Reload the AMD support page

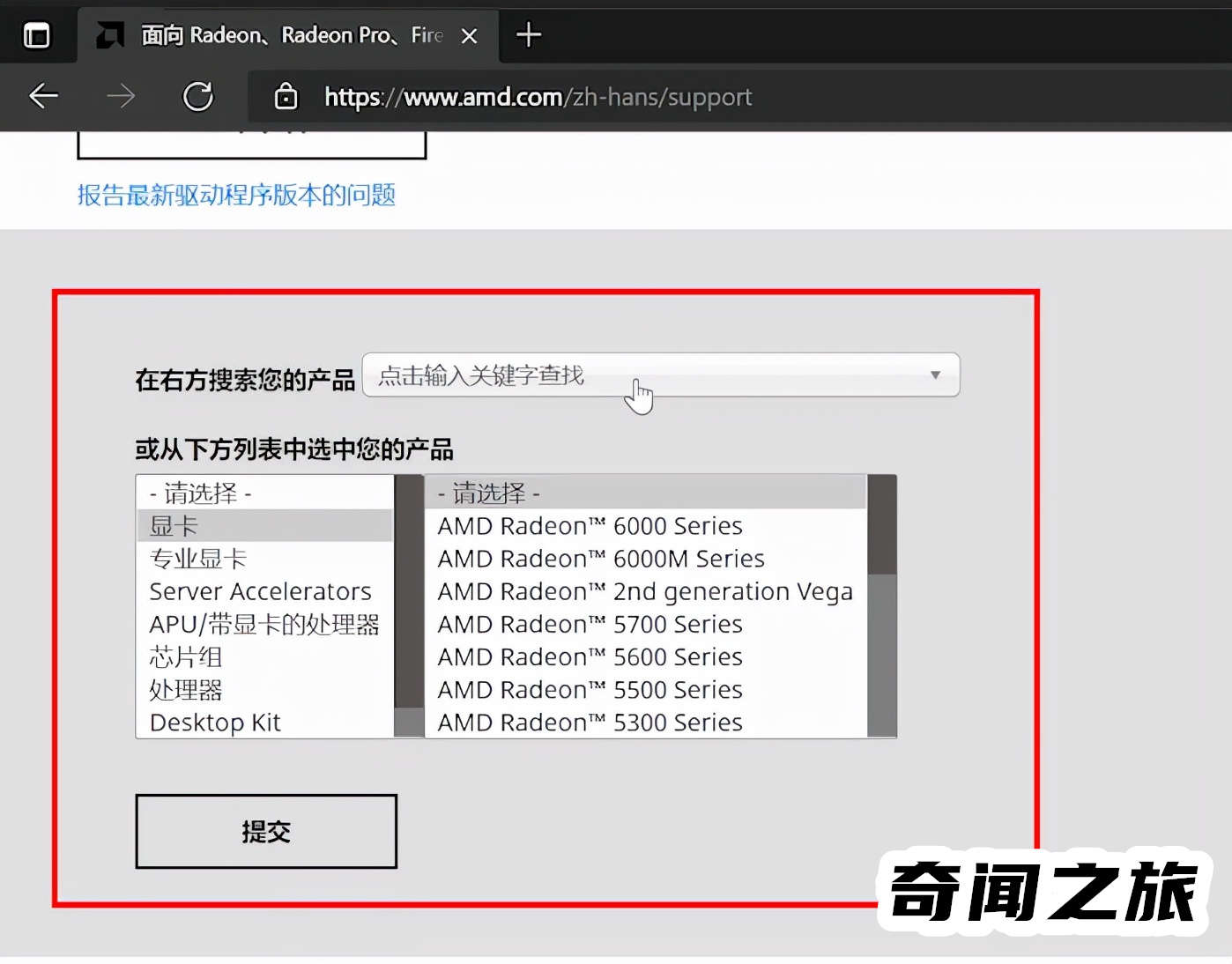pyautogui.click(x=198, y=96)
